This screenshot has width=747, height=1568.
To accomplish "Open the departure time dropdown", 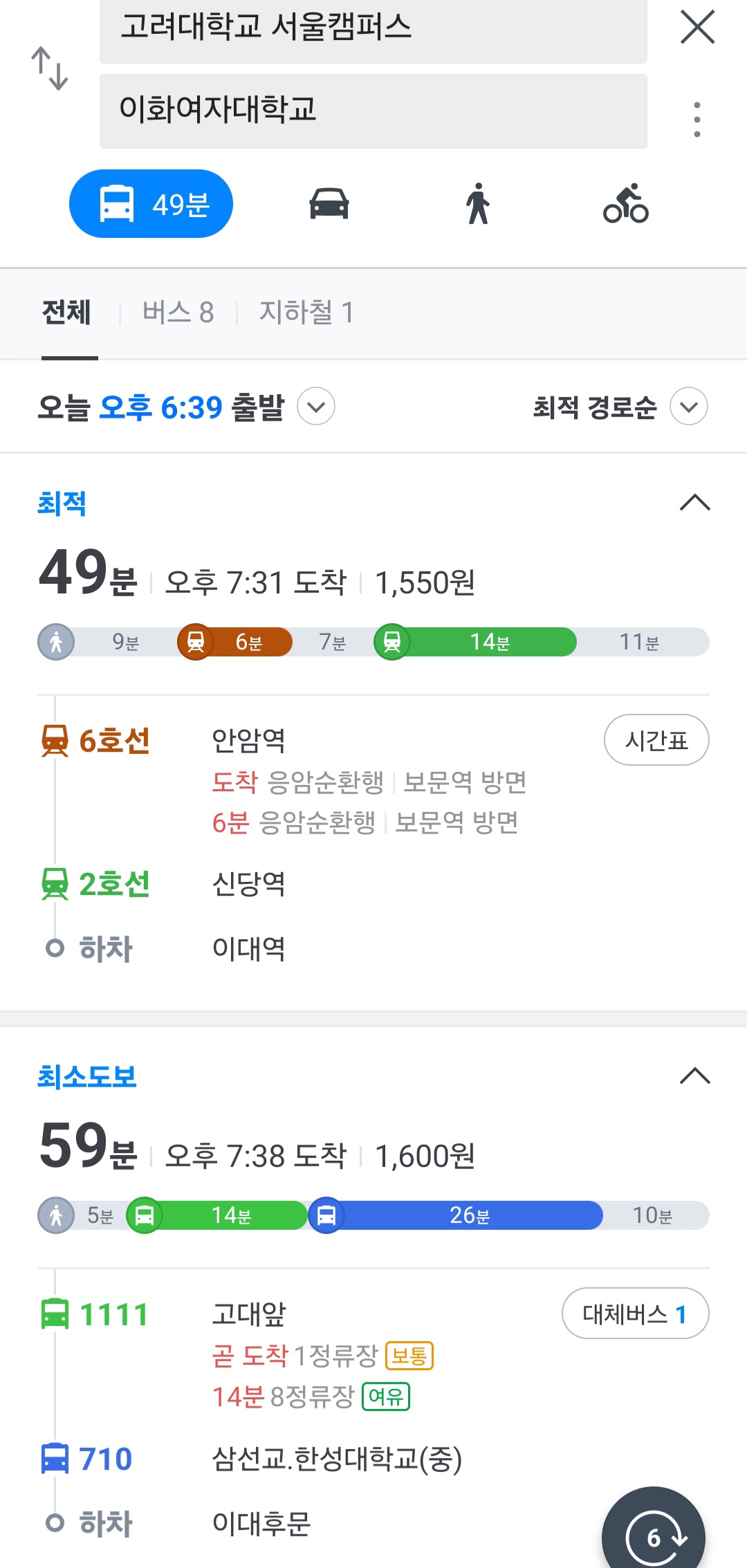I will [x=316, y=407].
